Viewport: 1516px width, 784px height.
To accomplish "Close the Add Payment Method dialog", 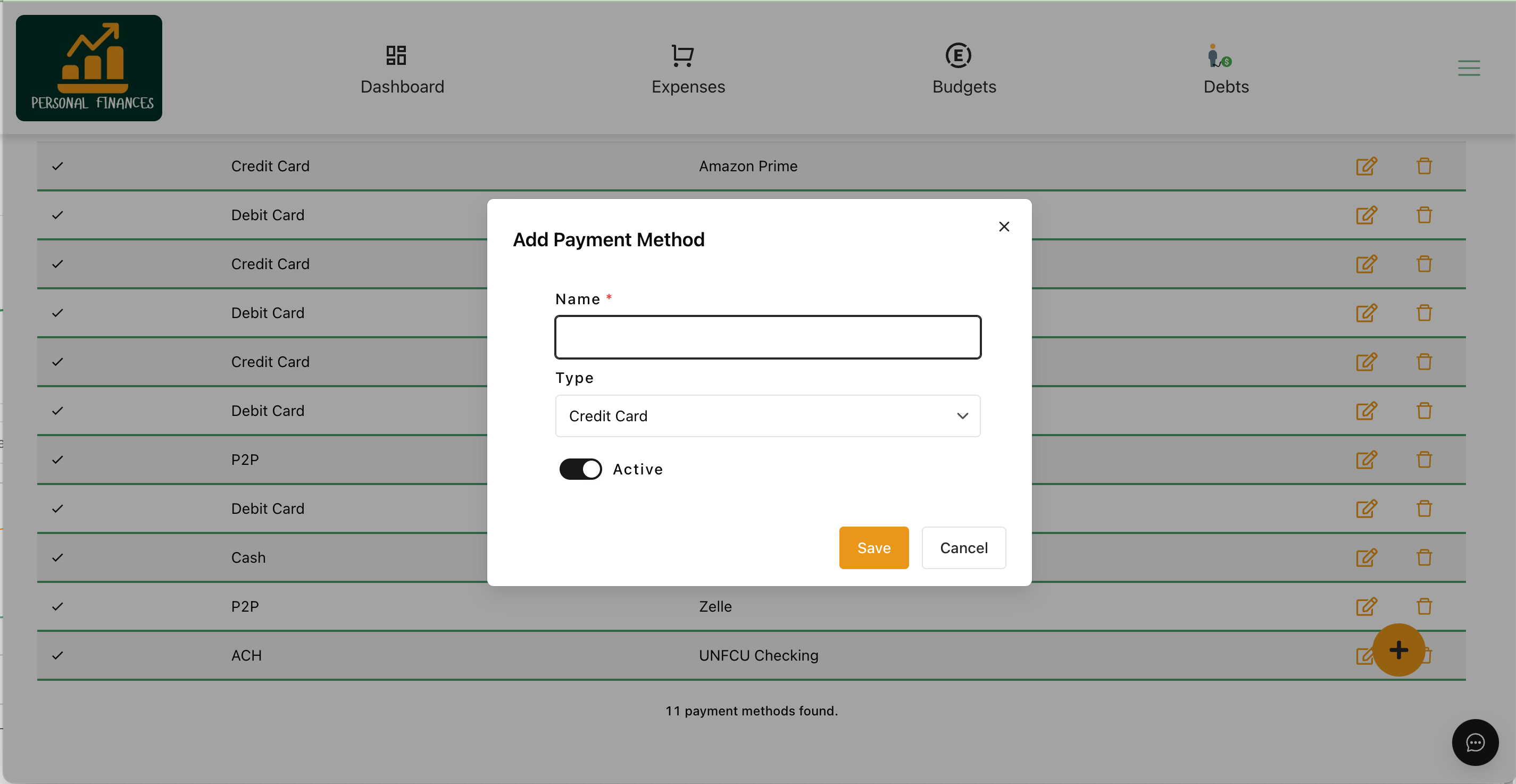I will click(x=1004, y=226).
